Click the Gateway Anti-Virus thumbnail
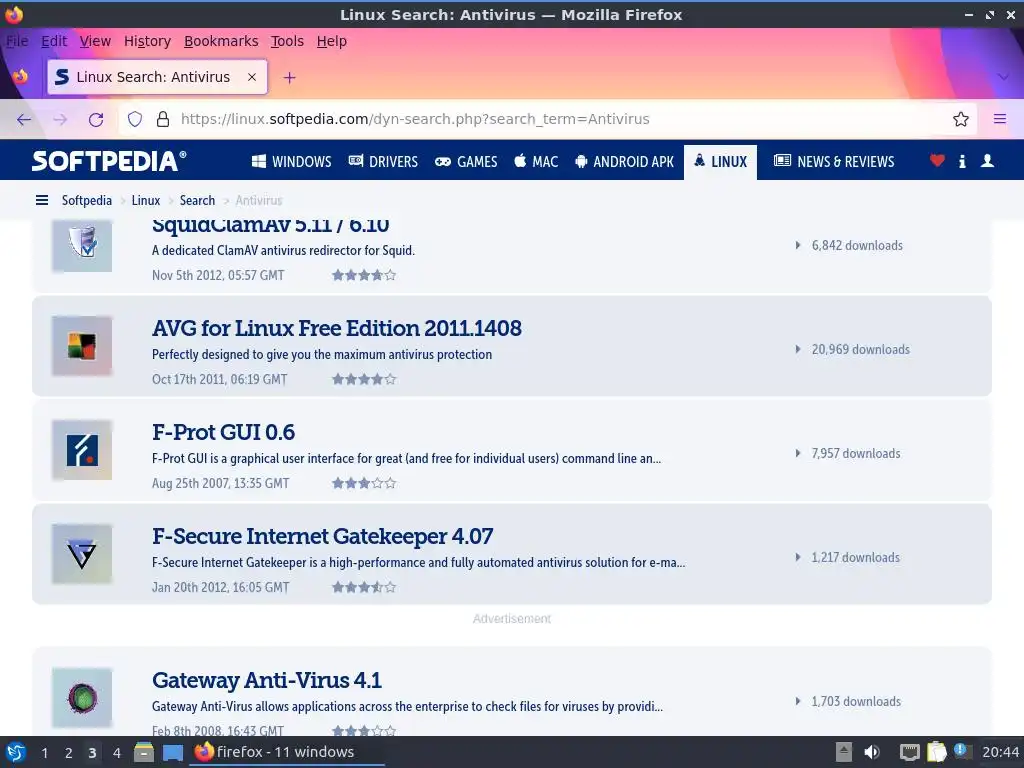Image resolution: width=1024 pixels, height=768 pixels. click(82, 697)
